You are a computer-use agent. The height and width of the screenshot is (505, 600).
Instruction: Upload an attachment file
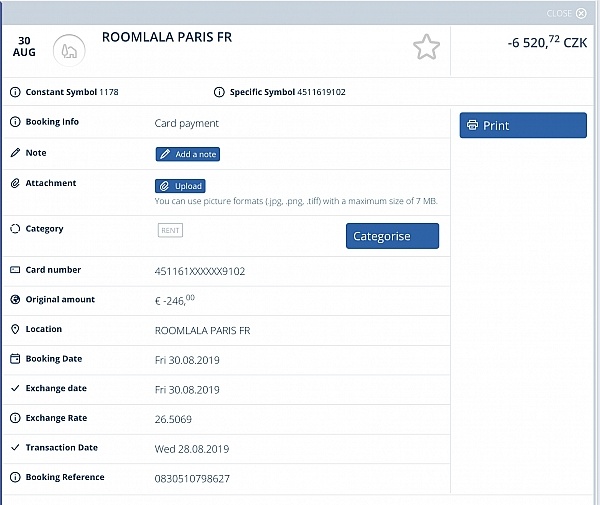pos(180,186)
